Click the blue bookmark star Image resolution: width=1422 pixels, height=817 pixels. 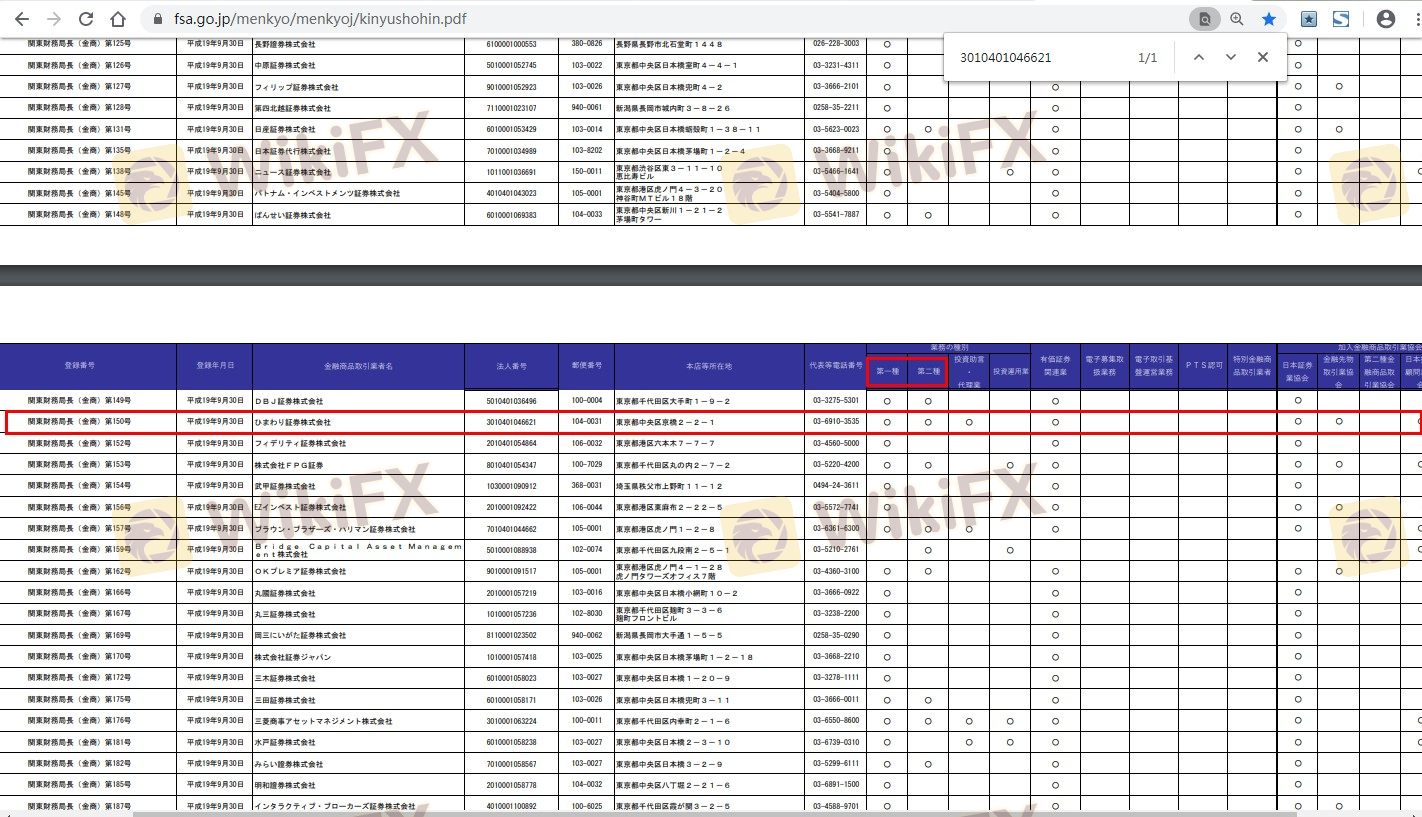tap(1269, 19)
